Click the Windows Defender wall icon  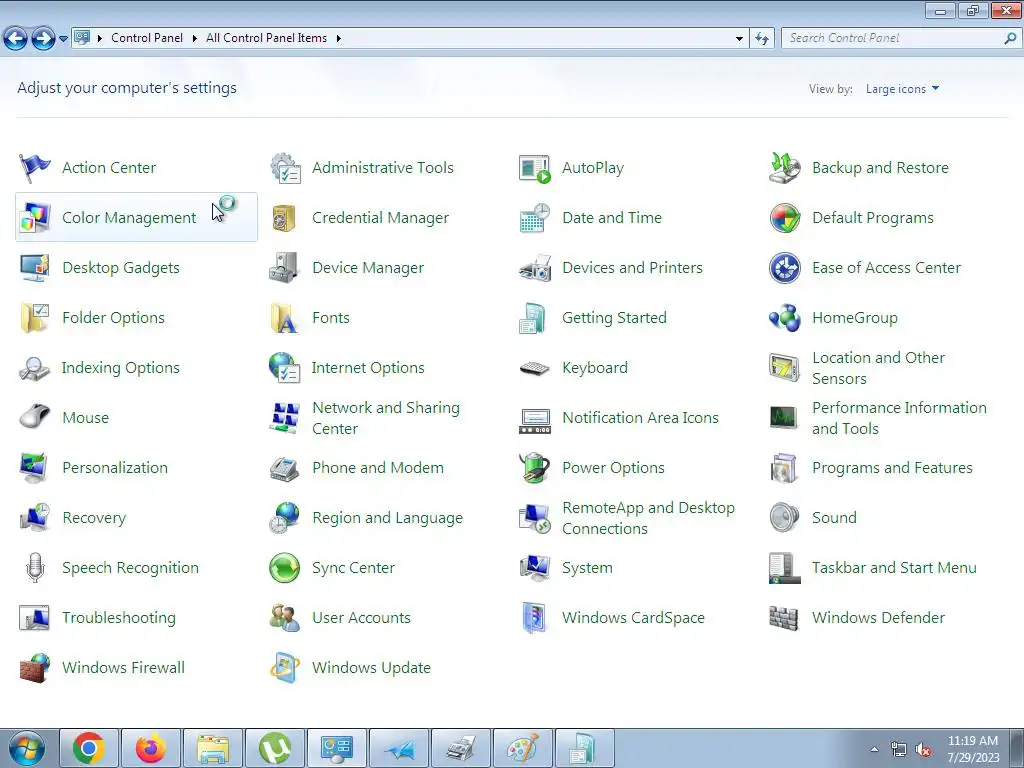click(x=784, y=618)
